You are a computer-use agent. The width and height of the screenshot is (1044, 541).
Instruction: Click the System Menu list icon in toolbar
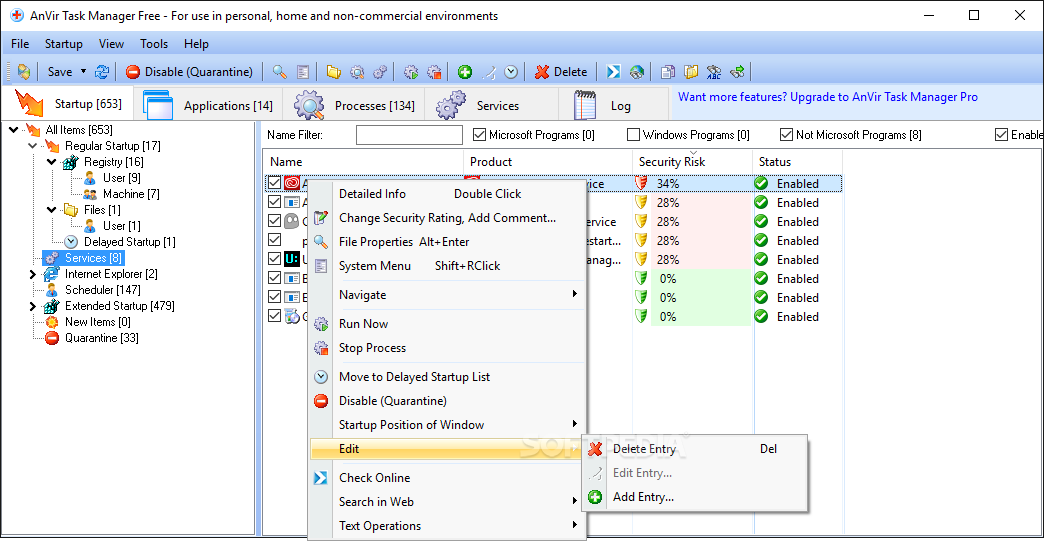pyautogui.click(x=303, y=72)
